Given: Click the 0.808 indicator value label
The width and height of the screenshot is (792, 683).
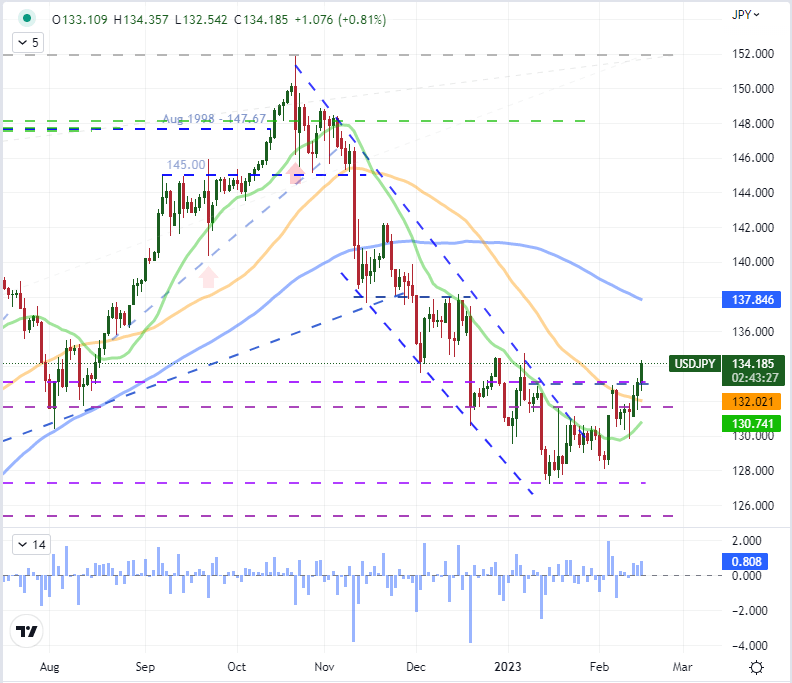Looking at the screenshot, I should pos(746,561).
